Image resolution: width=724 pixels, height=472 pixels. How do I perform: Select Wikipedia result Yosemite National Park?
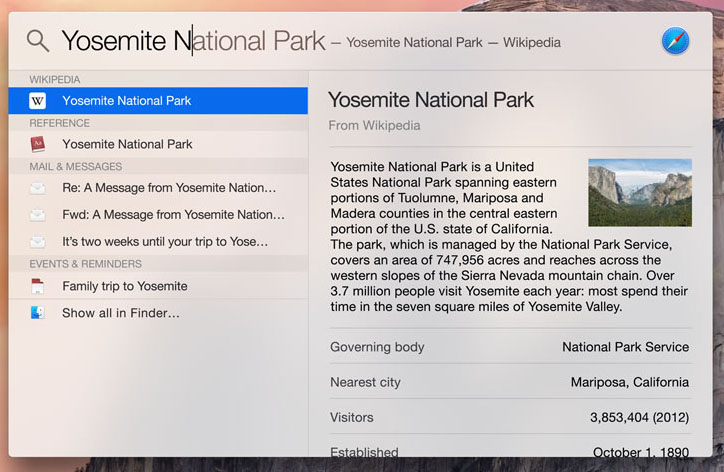(127, 101)
